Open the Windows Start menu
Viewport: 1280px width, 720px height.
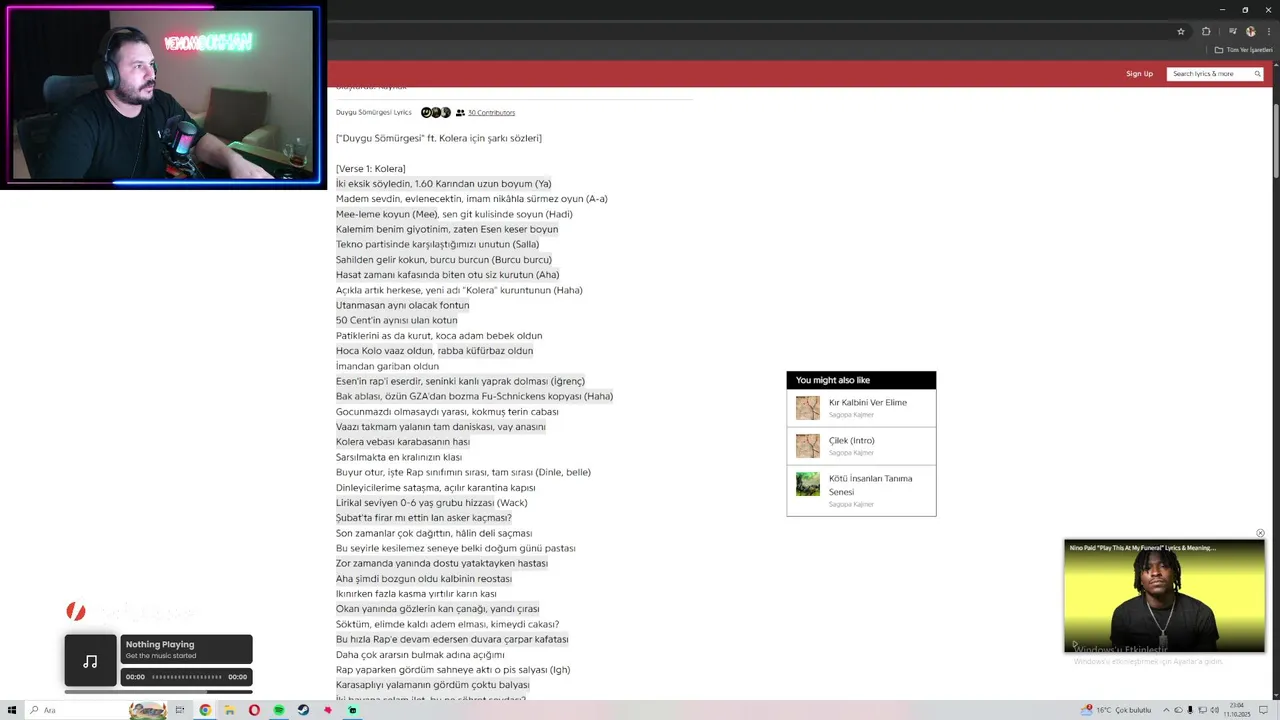(x=12, y=710)
